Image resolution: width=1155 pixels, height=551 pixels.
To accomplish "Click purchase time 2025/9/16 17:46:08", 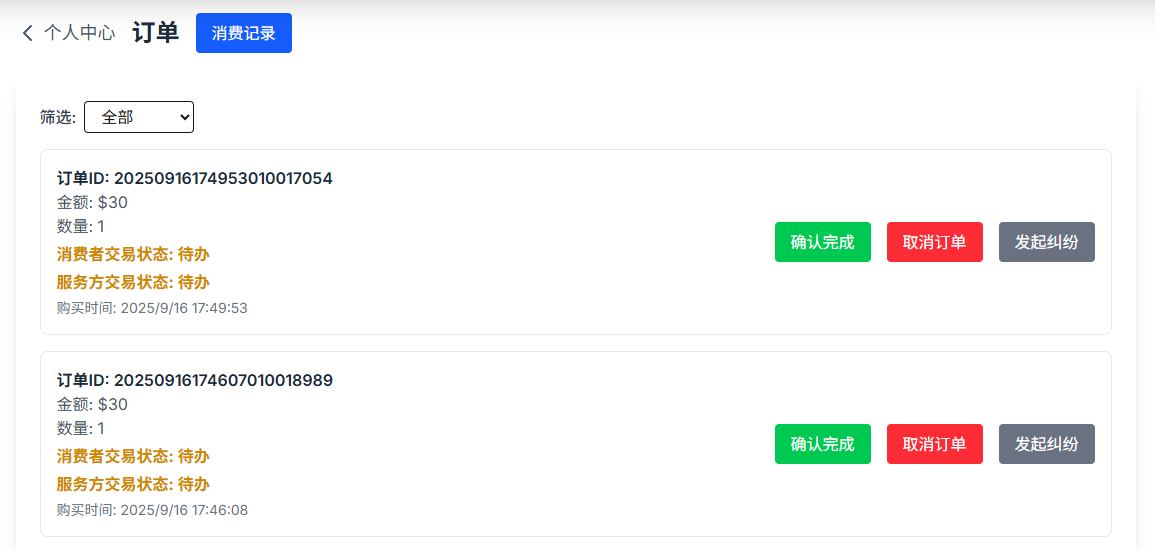I will (x=152, y=510).
